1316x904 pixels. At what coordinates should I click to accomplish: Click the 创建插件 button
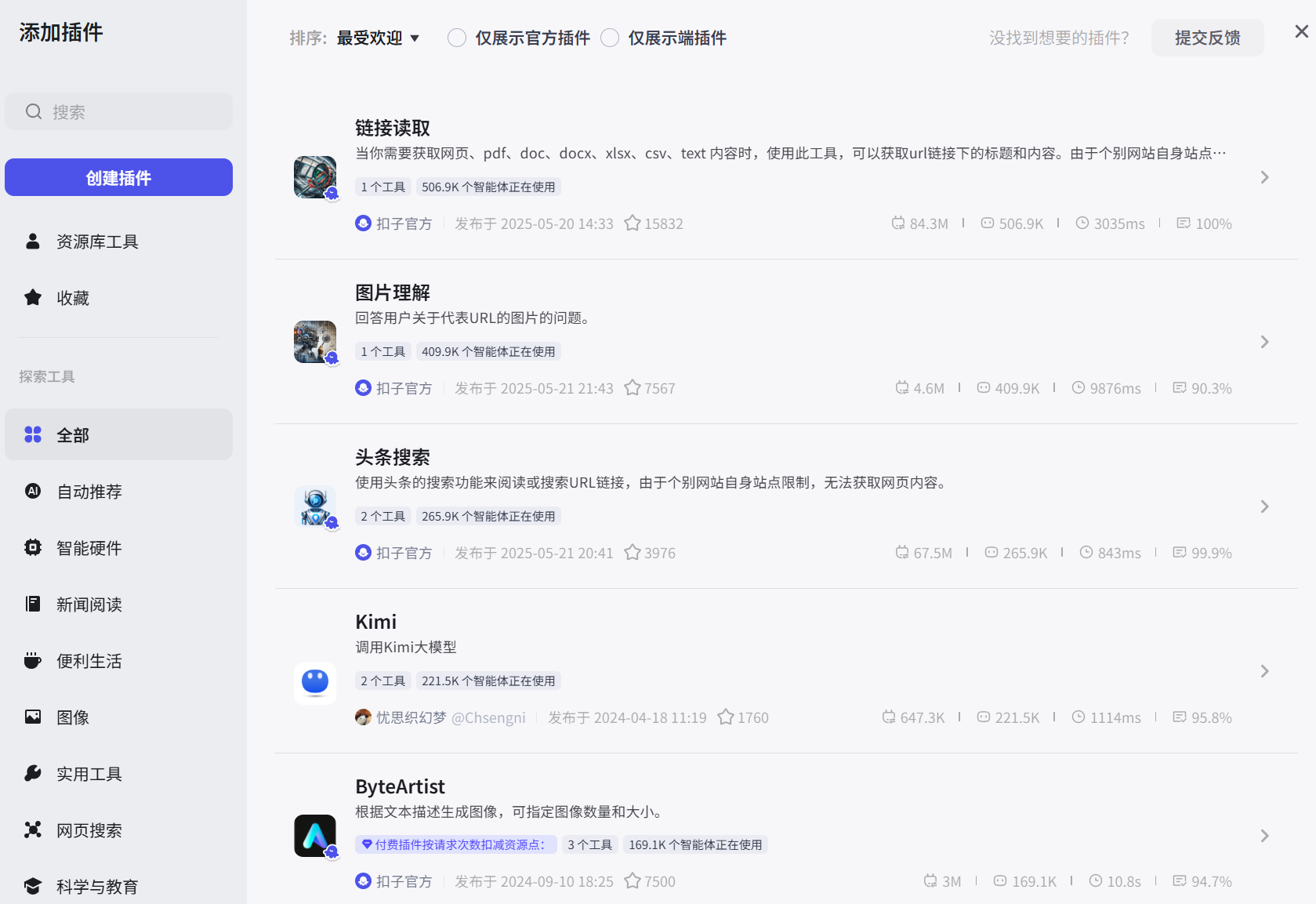coord(118,177)
